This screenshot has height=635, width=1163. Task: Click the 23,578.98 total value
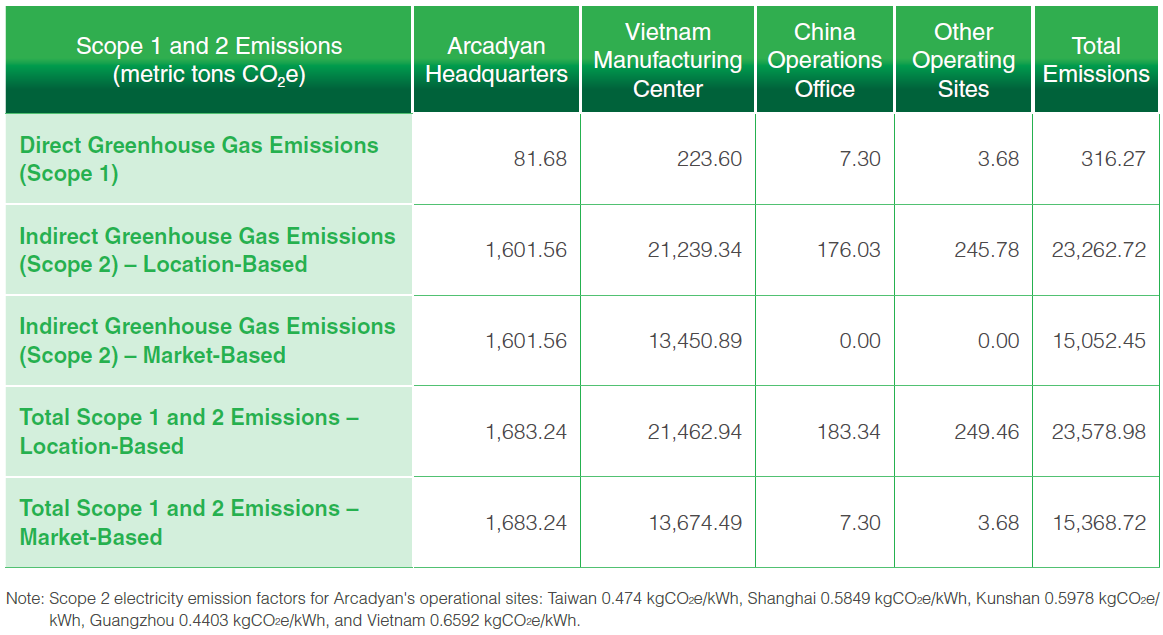1098,432
